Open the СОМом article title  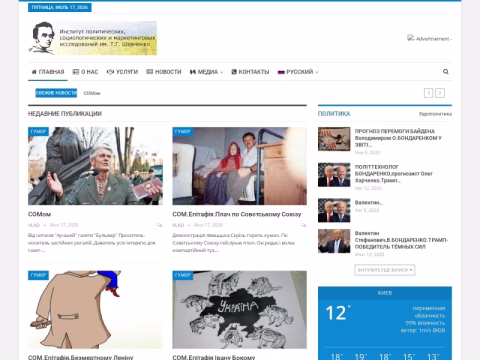pos(39,214)
